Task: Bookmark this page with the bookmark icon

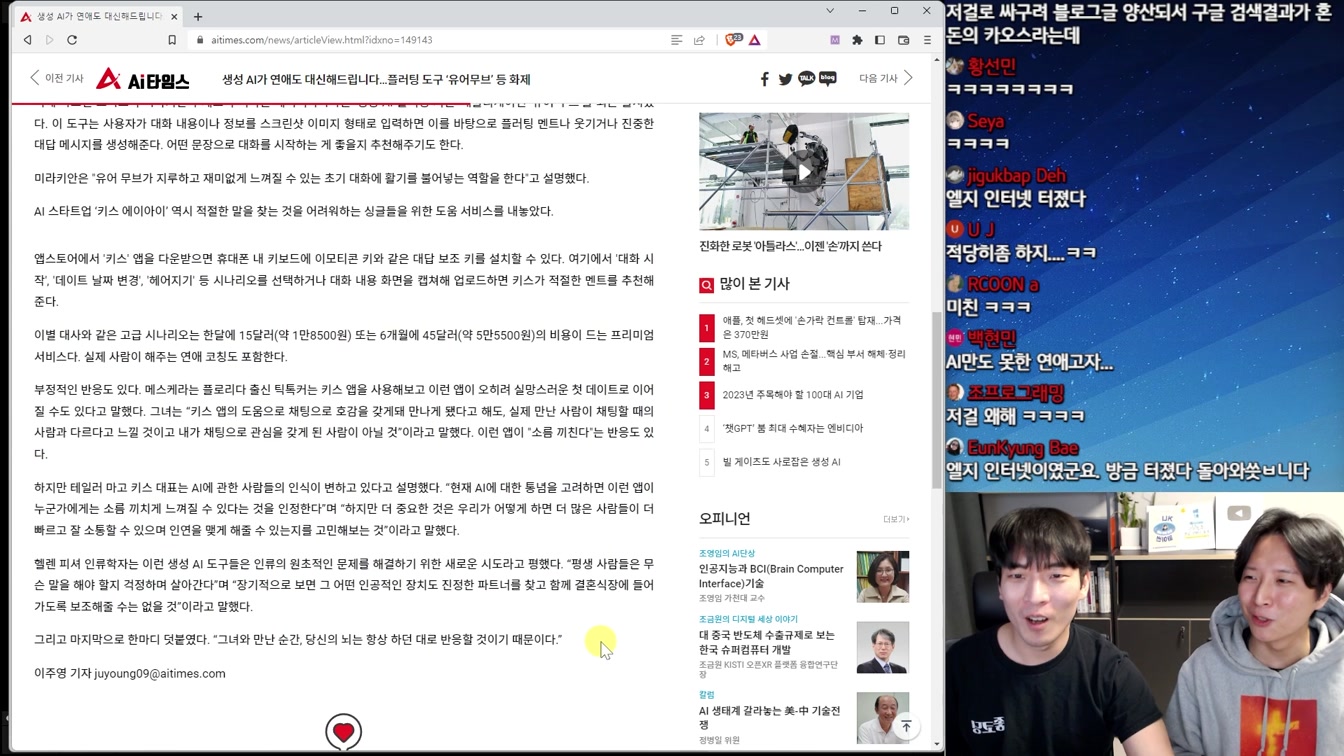Action: click(x=172, y=40)
